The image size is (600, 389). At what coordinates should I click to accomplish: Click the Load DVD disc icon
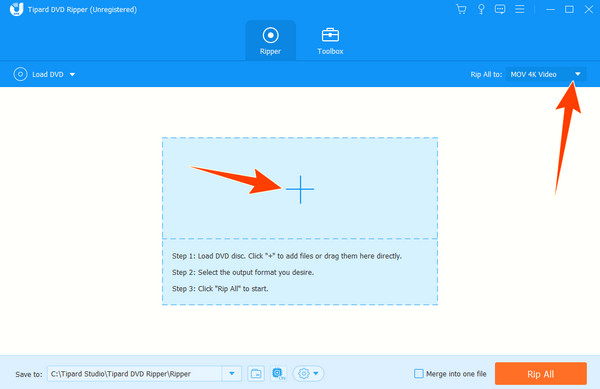[x=20, y=74]
